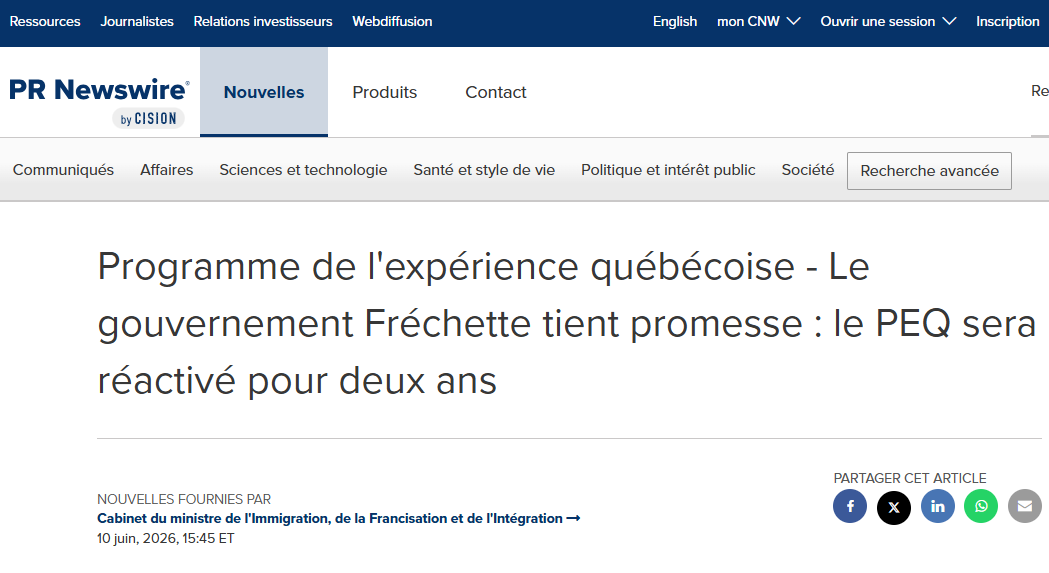The image size is (1049, 573).
Task: Go to Inscription page
Action: pos(1007,21)
